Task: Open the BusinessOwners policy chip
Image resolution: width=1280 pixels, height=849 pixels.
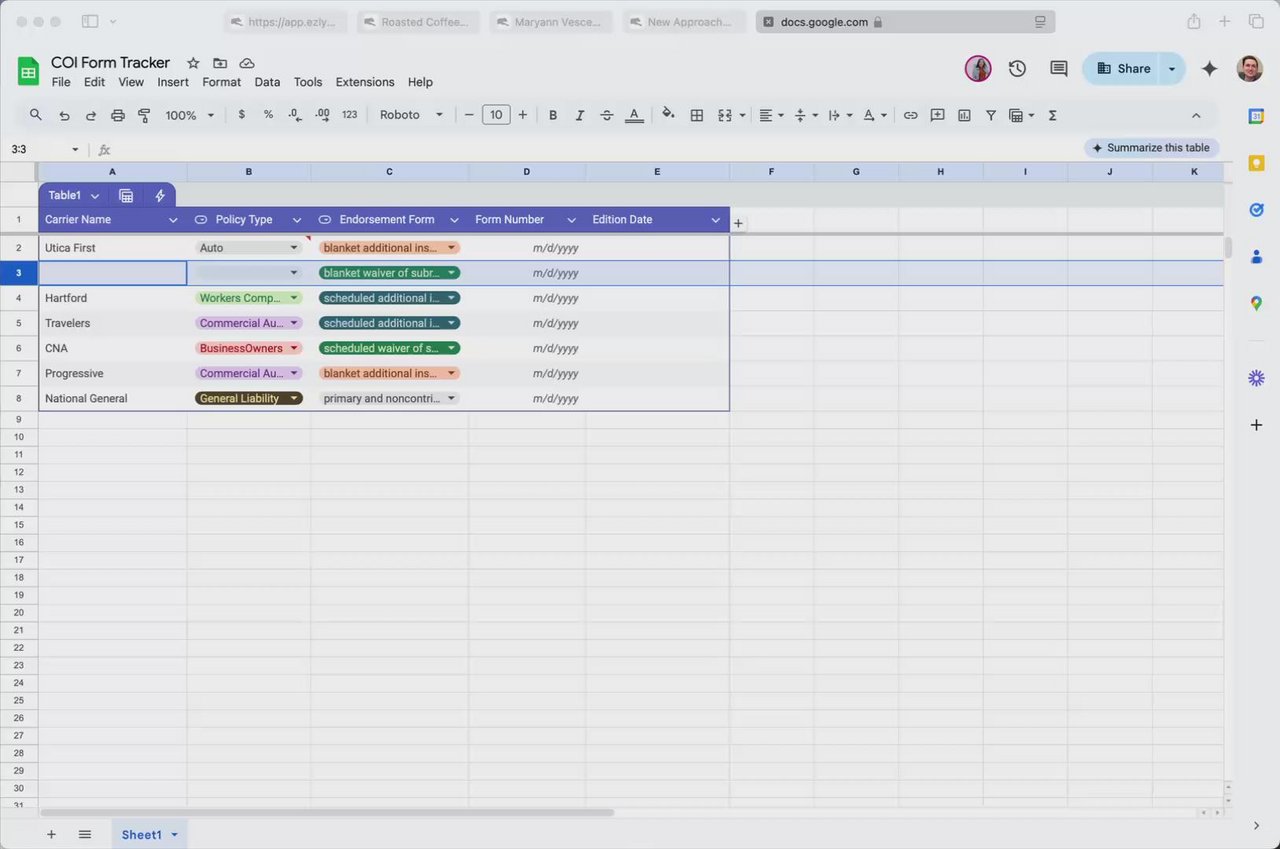Action: pos(248,348)
